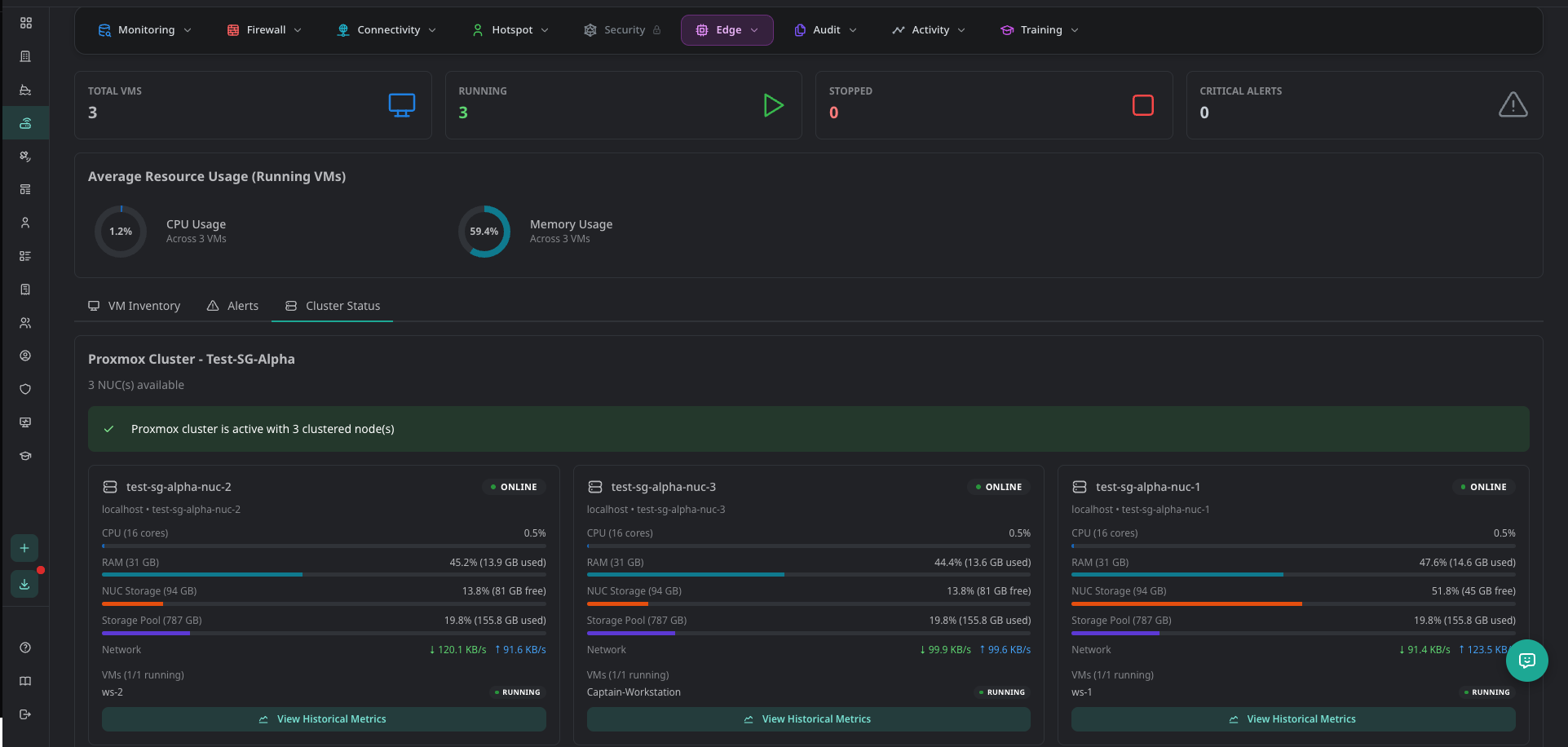Click the 3 NUC(s) available text

pos(136,385)
